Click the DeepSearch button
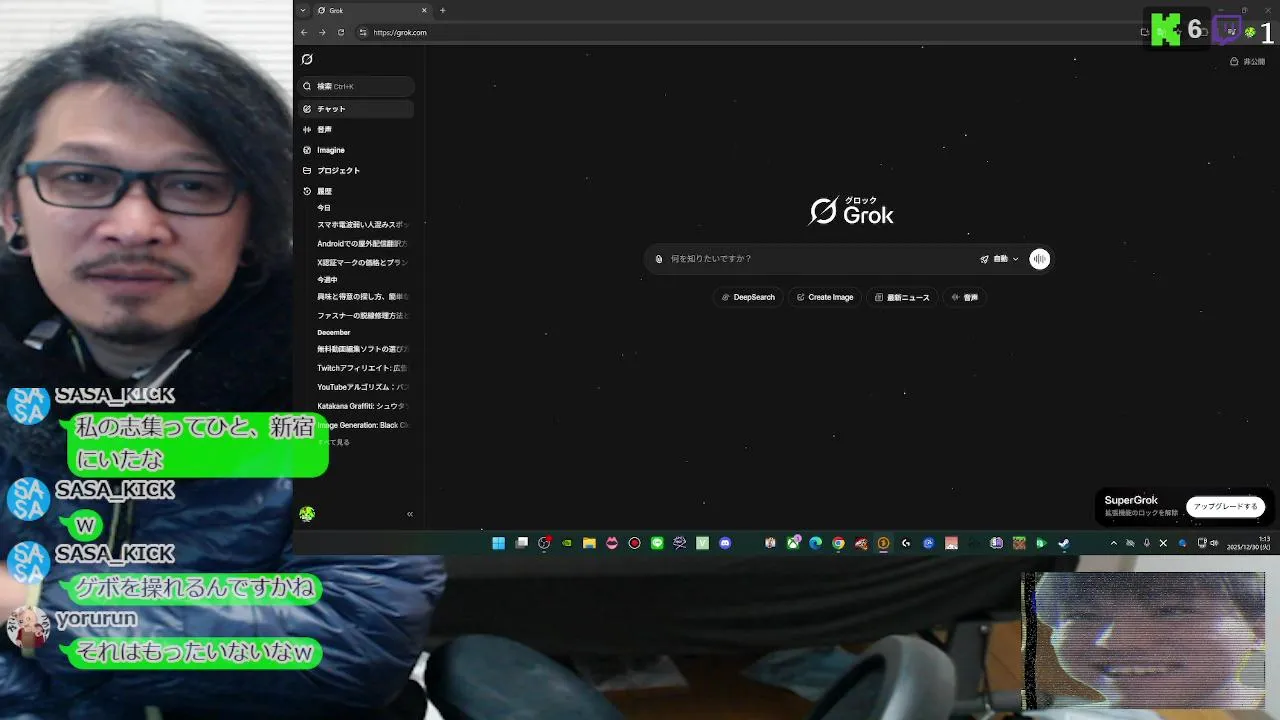The image size is (1280, 720). point(748,297)
